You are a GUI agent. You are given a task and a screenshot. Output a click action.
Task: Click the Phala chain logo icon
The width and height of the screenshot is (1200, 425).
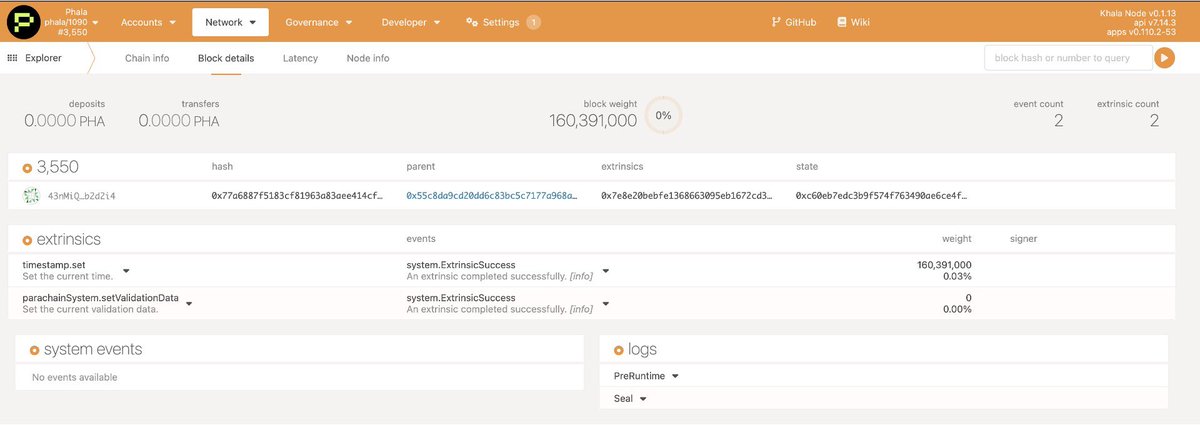(22, 21)
